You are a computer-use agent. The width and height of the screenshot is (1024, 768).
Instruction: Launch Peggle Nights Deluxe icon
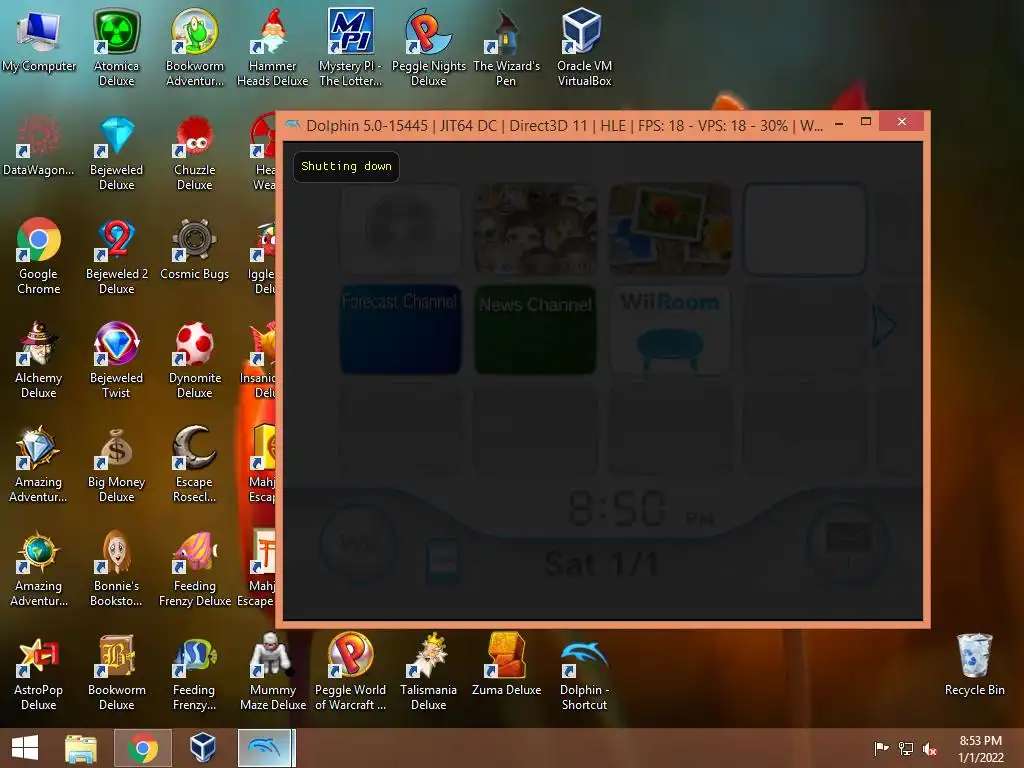click(428, 47)
